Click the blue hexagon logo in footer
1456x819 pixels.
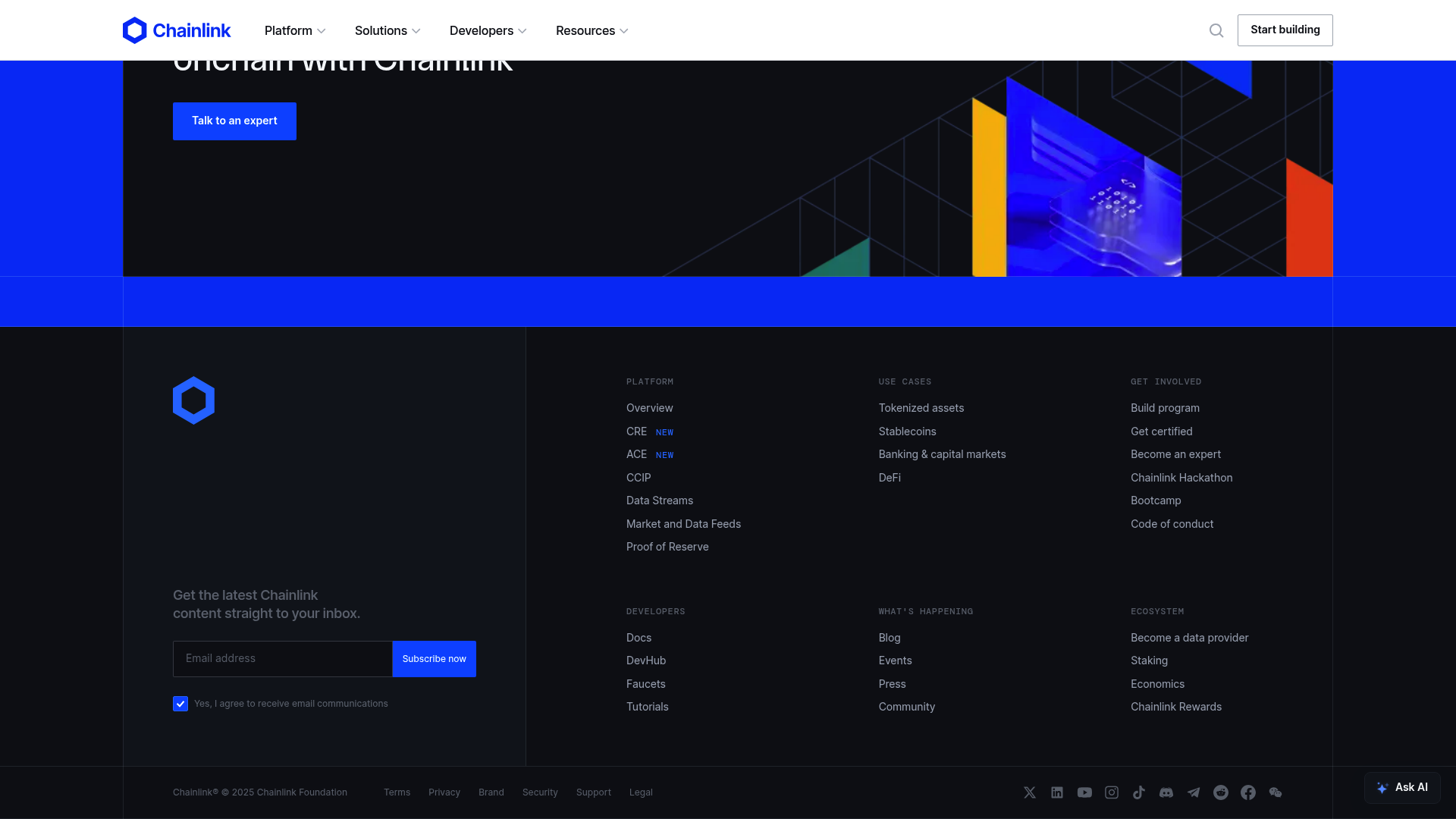[193, 400]
